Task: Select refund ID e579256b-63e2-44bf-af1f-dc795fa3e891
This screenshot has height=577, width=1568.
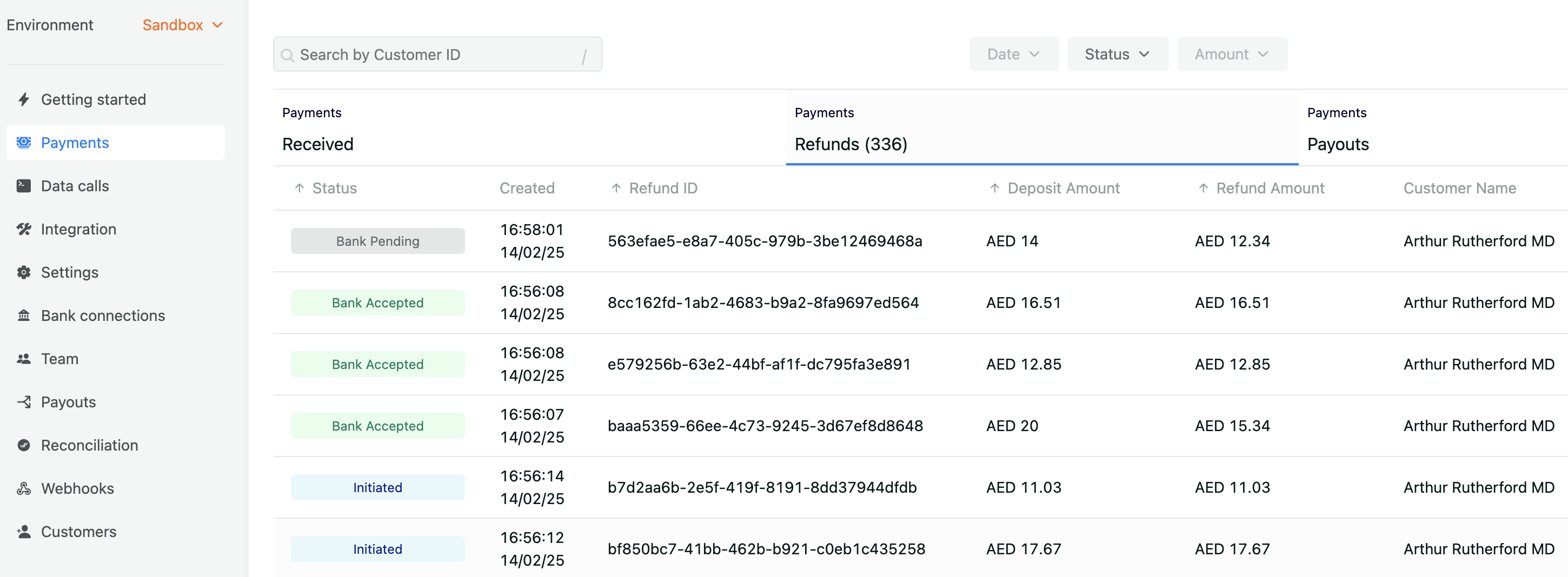Action: click(x=759, y=364)
